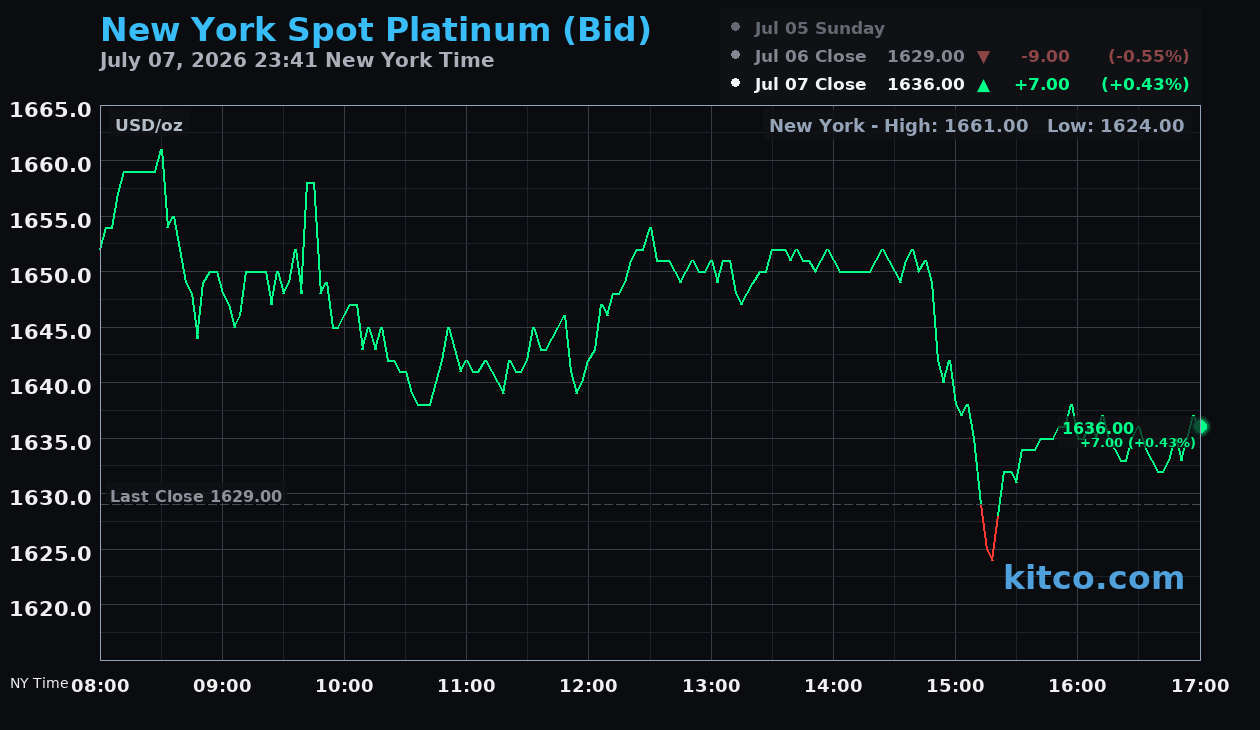Click the (+0.43%) percentage in the legend
1260x730 pixels.
1146,84
